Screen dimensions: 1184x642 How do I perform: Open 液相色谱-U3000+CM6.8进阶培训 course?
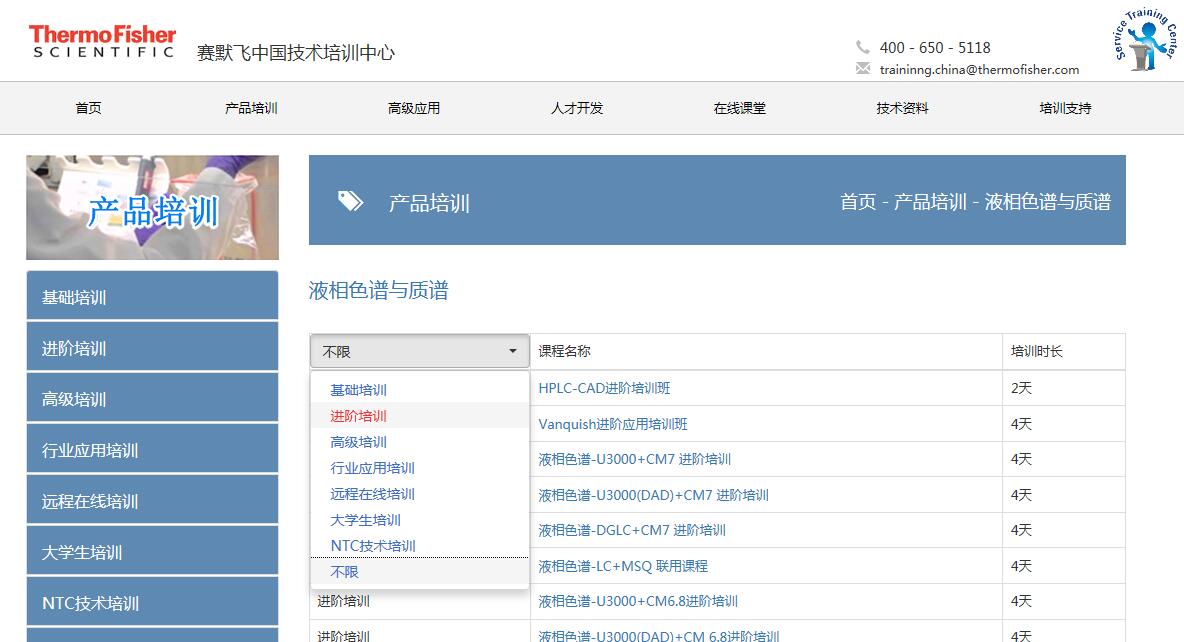coord(638,601)
